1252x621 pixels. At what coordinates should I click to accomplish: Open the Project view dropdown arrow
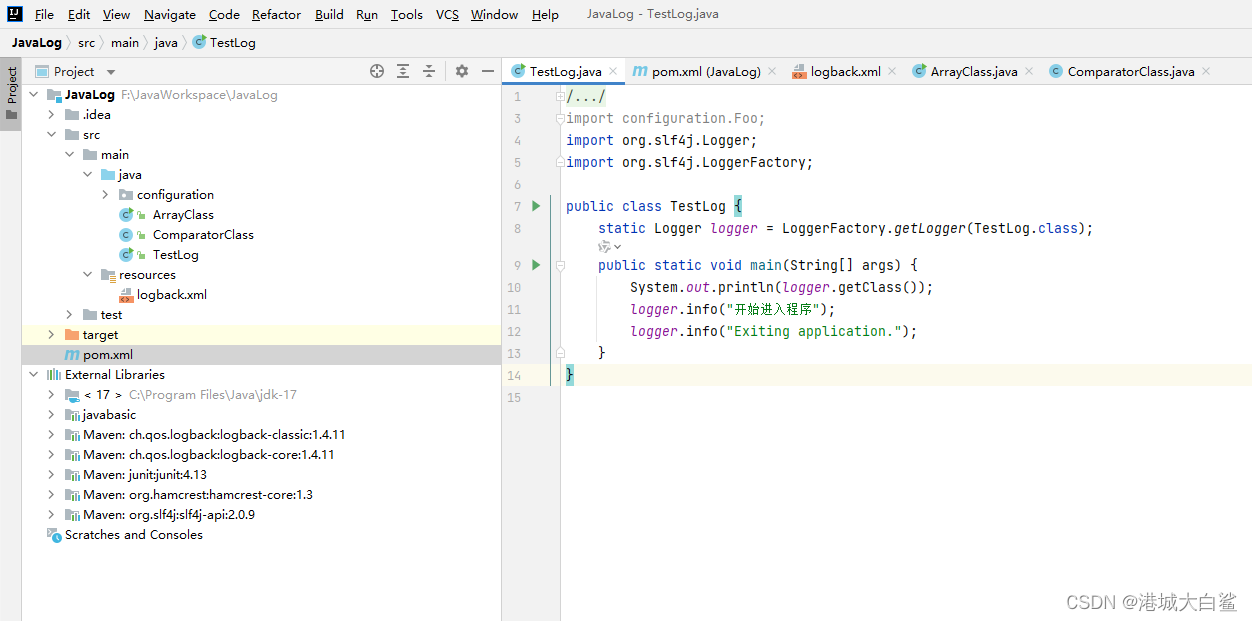tap(111, 72)
